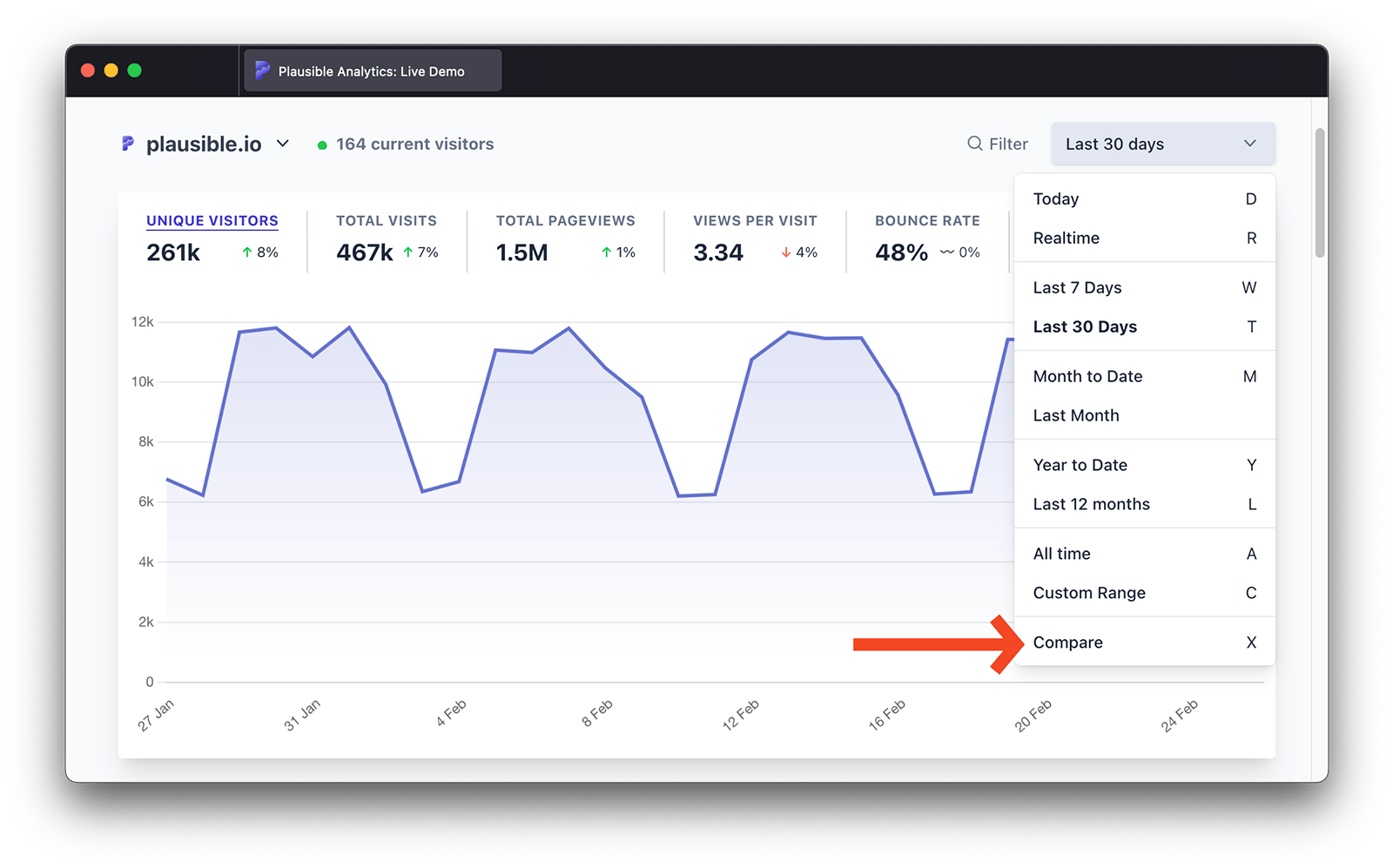Open the Filter button
1393x868 pixels.
pos(998,144)
